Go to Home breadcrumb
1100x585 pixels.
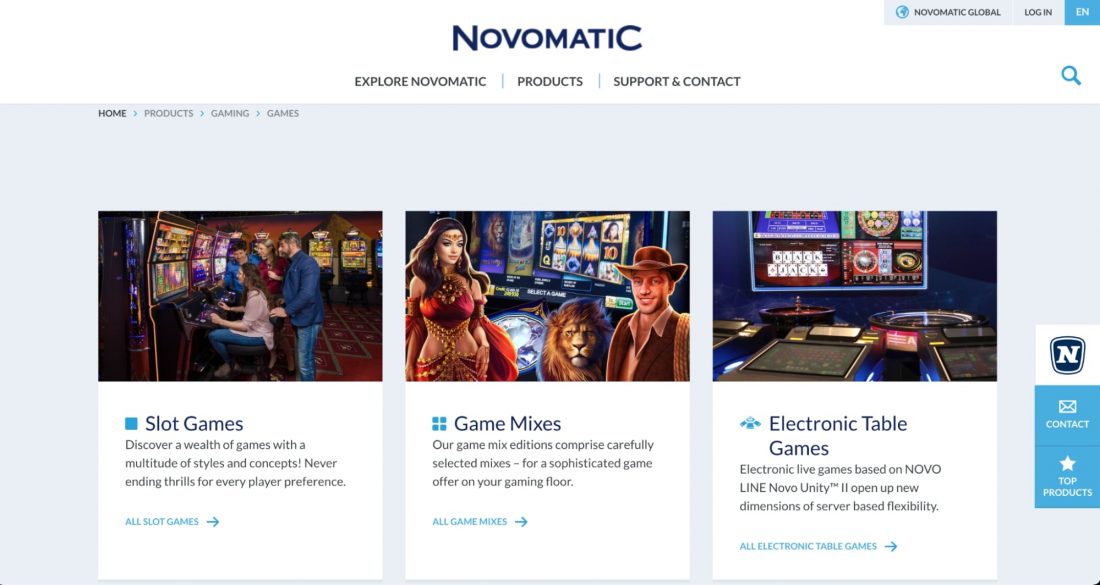[112, 113]
